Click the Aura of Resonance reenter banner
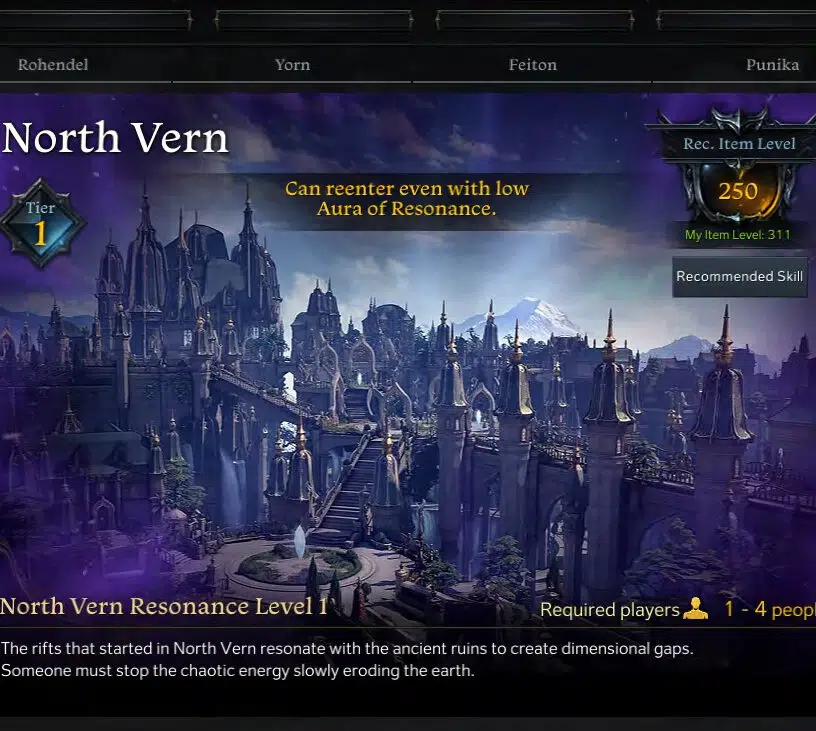This screenshot has width=816, height=731. coord(406,198)
